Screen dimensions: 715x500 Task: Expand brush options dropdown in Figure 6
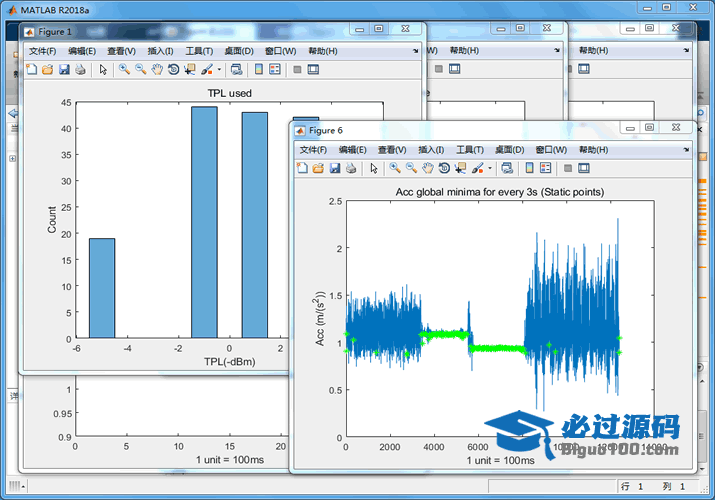click(490, 169)
